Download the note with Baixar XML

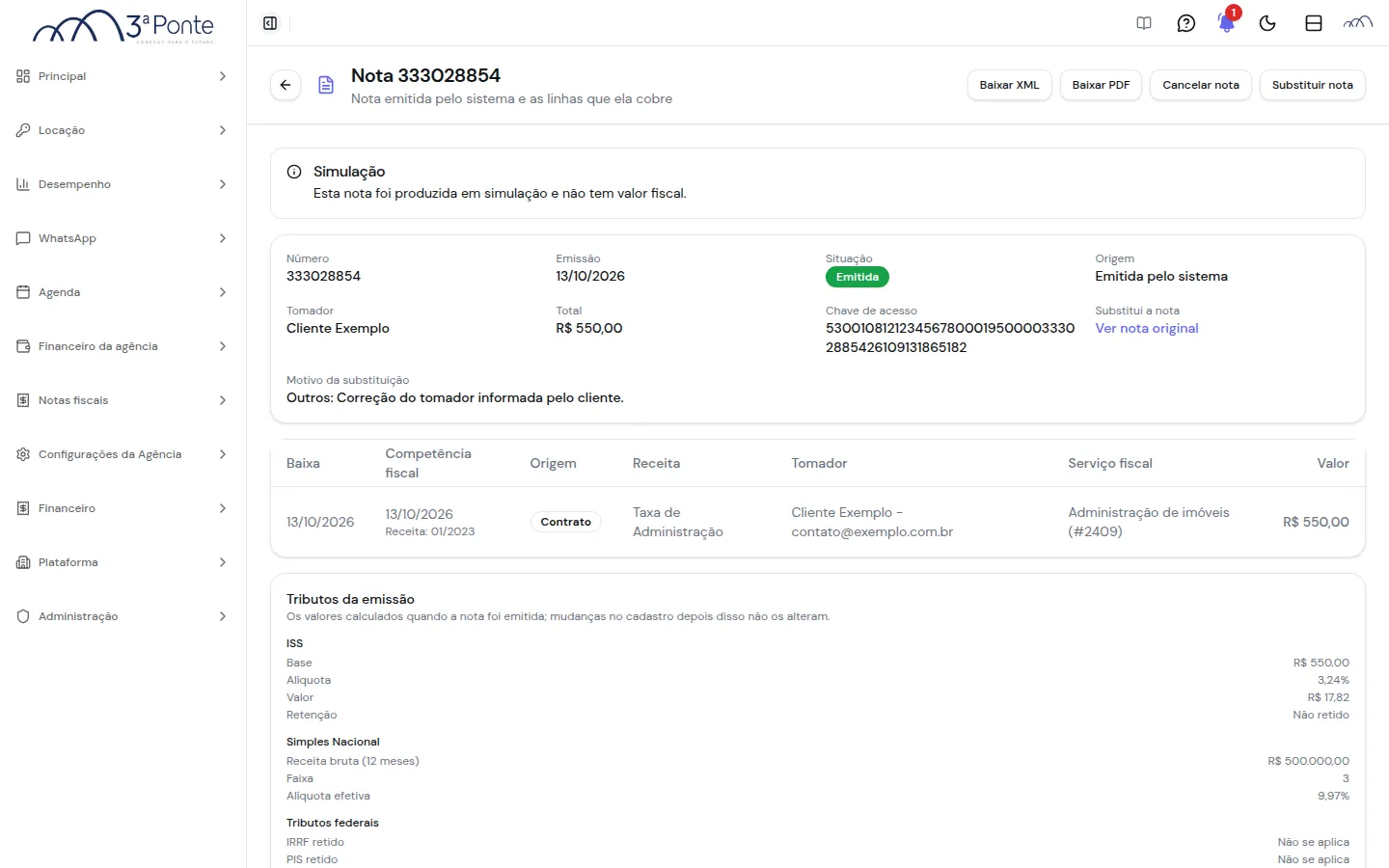(x=1009, y=85)
